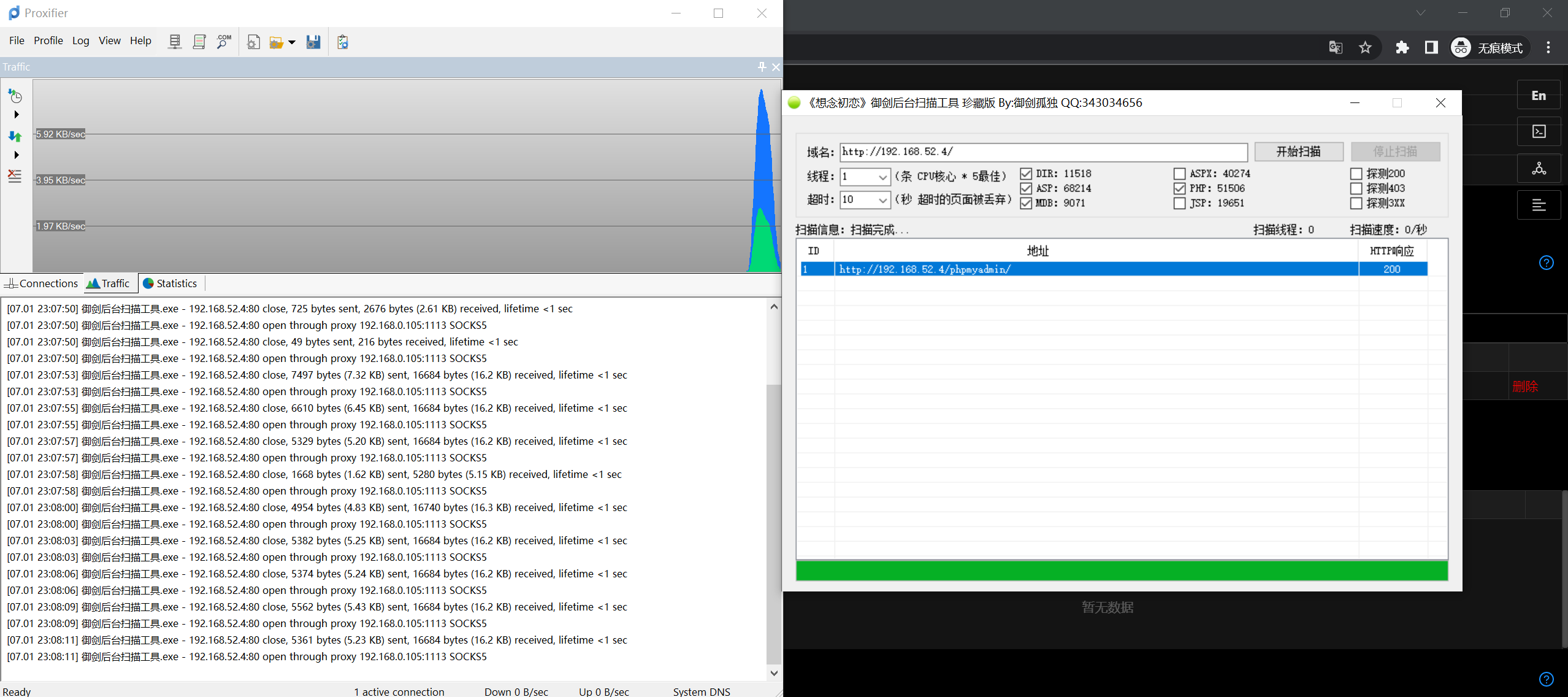Toggle the ASP: 68214 checkbox
Screen dimensions: 1568x697
click(1026, 188)
